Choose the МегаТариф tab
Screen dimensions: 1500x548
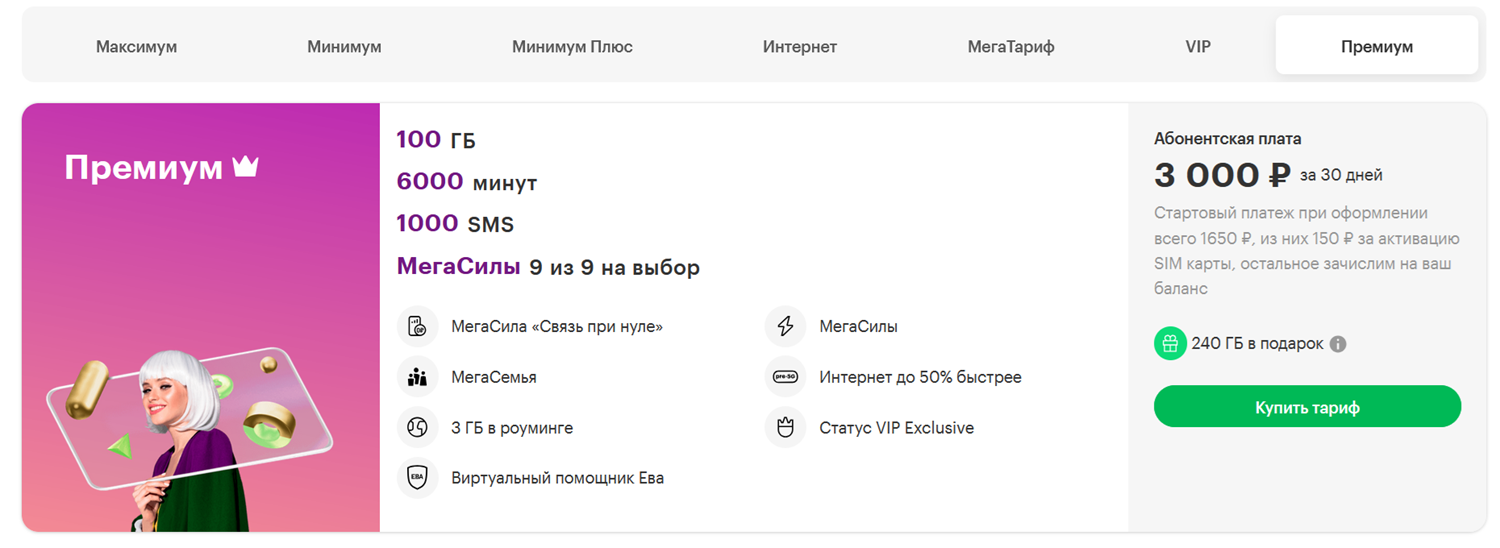click(x=1010, y=47)
